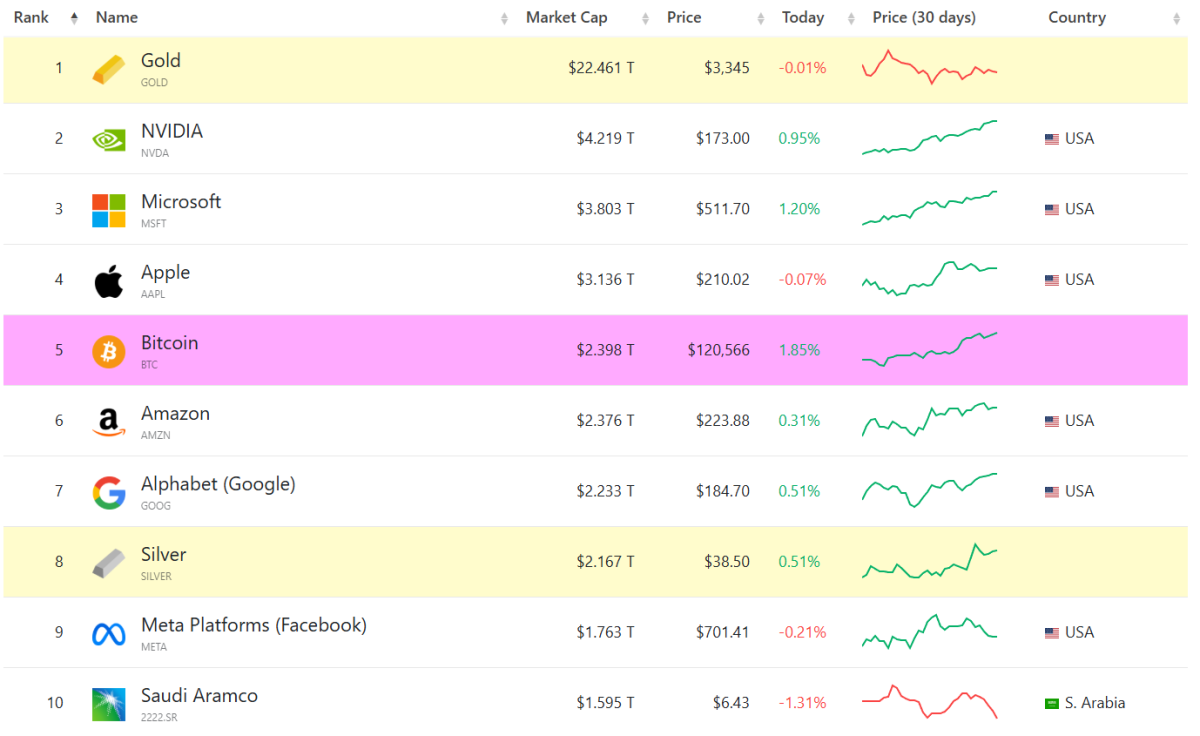
Task: Click Saudi Aramco's 30-day price chart
Action: [x=930, y=702]
